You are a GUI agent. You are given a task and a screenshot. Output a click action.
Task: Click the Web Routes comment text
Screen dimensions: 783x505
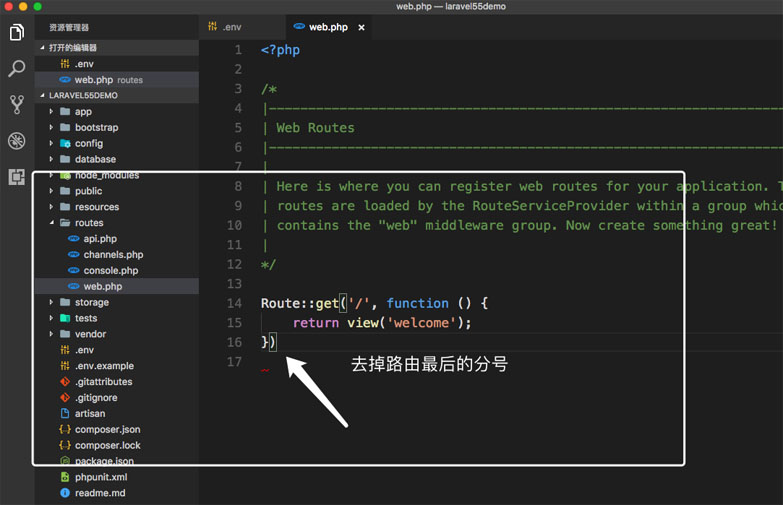[x=315, y=128]
